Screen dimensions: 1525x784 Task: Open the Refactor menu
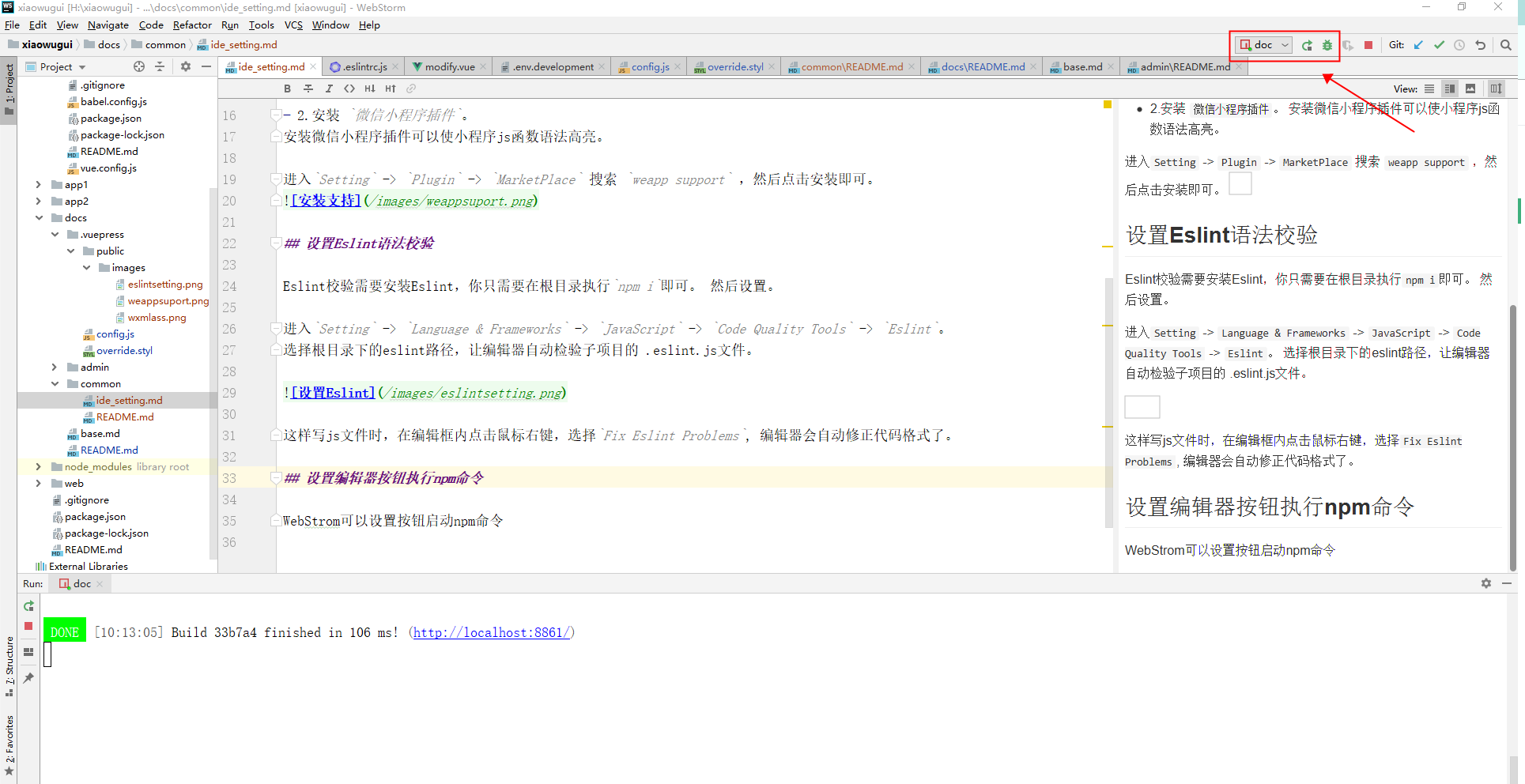[192, 25]
